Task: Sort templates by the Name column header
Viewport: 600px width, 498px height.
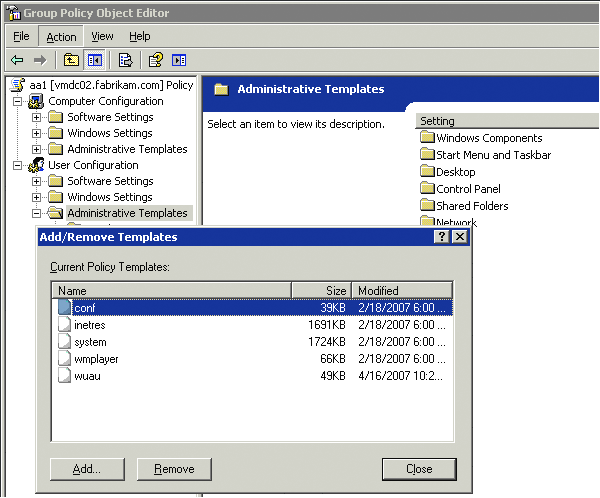Action: [172, 291]
